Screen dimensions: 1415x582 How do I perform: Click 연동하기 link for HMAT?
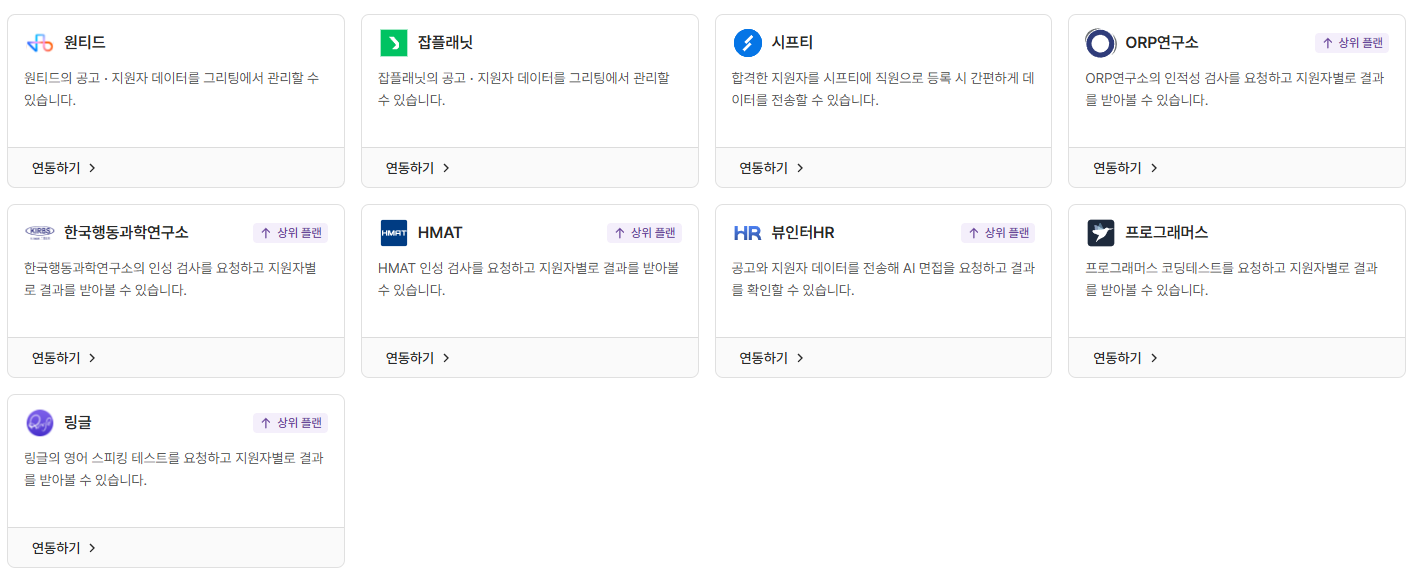(x=410, y=358)
